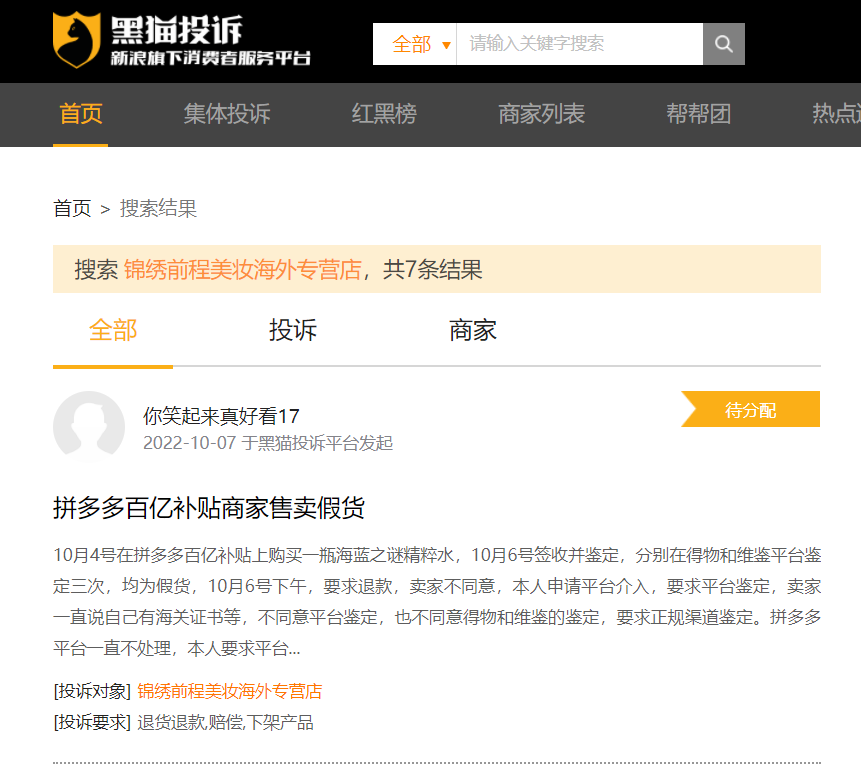Click 首页 breadcrumb link
This screenshot has width=861, height=772.
72,209
